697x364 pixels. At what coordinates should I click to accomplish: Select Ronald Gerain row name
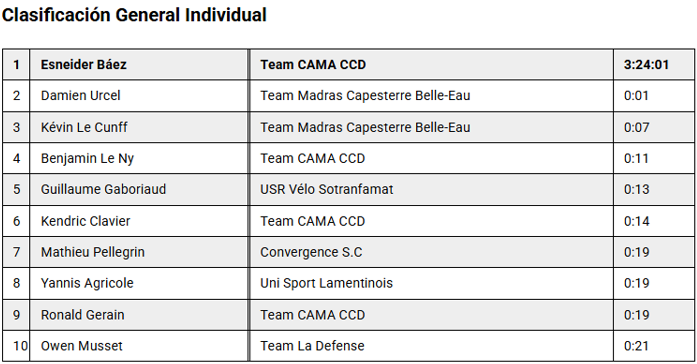(83, 315)
